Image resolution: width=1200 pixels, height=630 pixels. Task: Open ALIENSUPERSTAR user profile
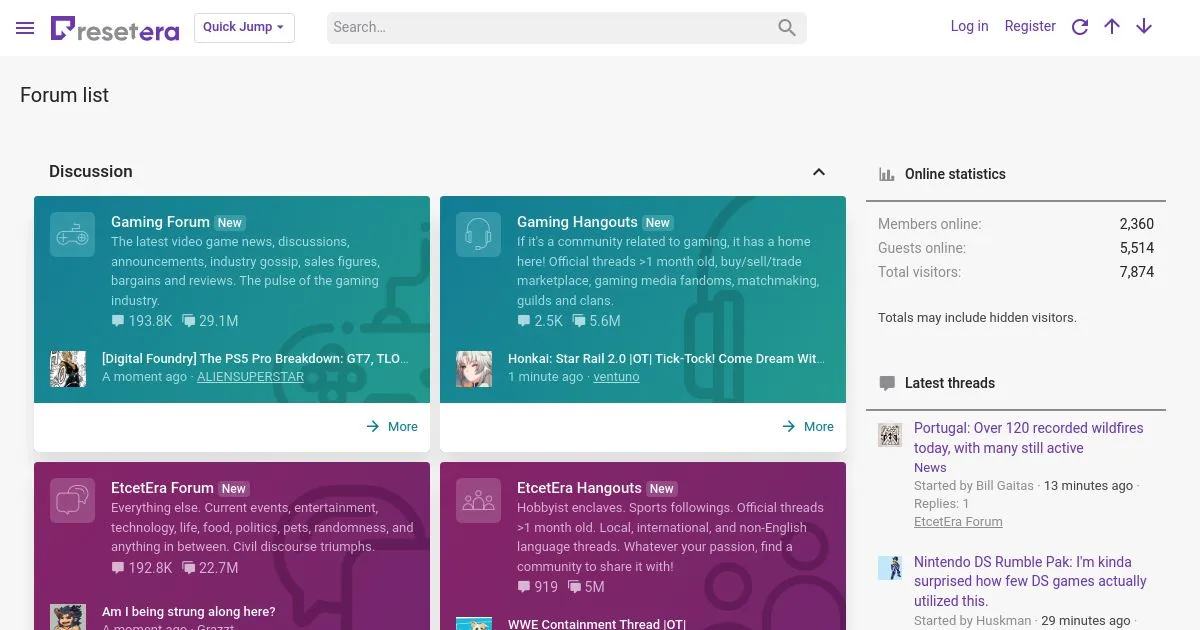pyautogui.click(x=250, y=377)
